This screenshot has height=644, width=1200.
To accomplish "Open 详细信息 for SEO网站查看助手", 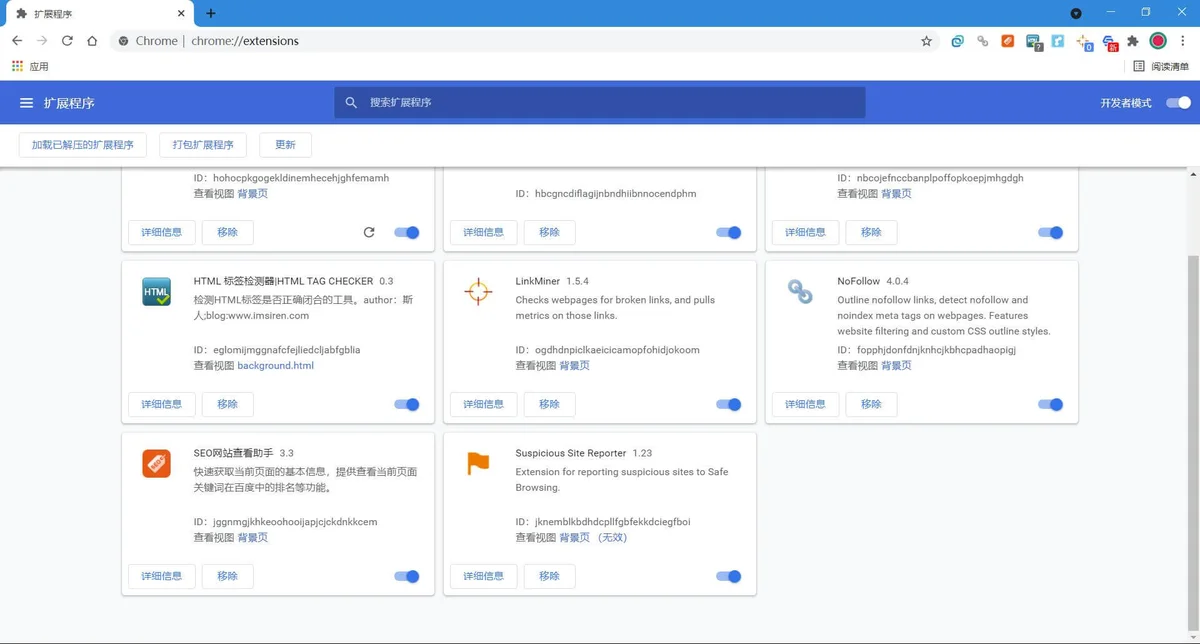I will coord(162,576).
